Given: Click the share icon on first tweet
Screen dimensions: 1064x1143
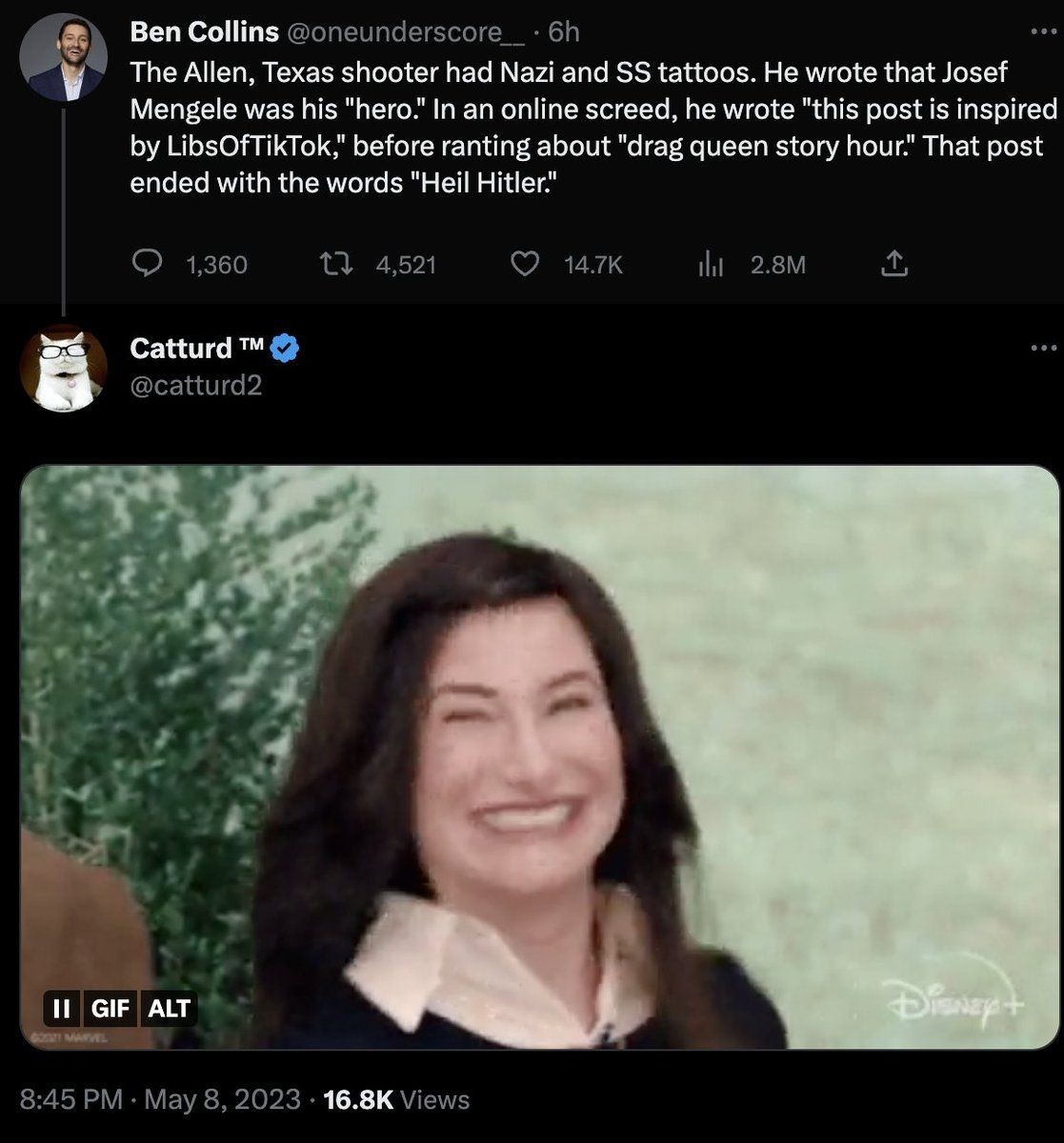Looking at the screenshot, I should (893, 264).
